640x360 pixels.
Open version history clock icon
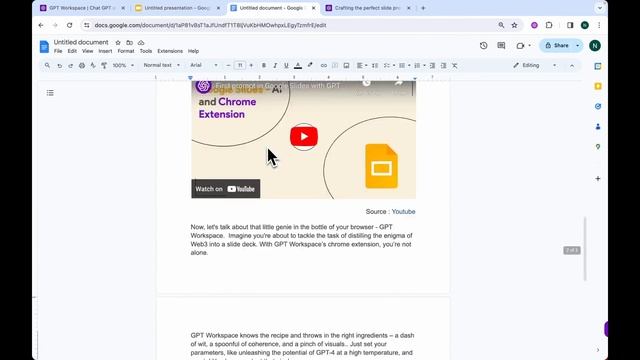tap(483, 46)
